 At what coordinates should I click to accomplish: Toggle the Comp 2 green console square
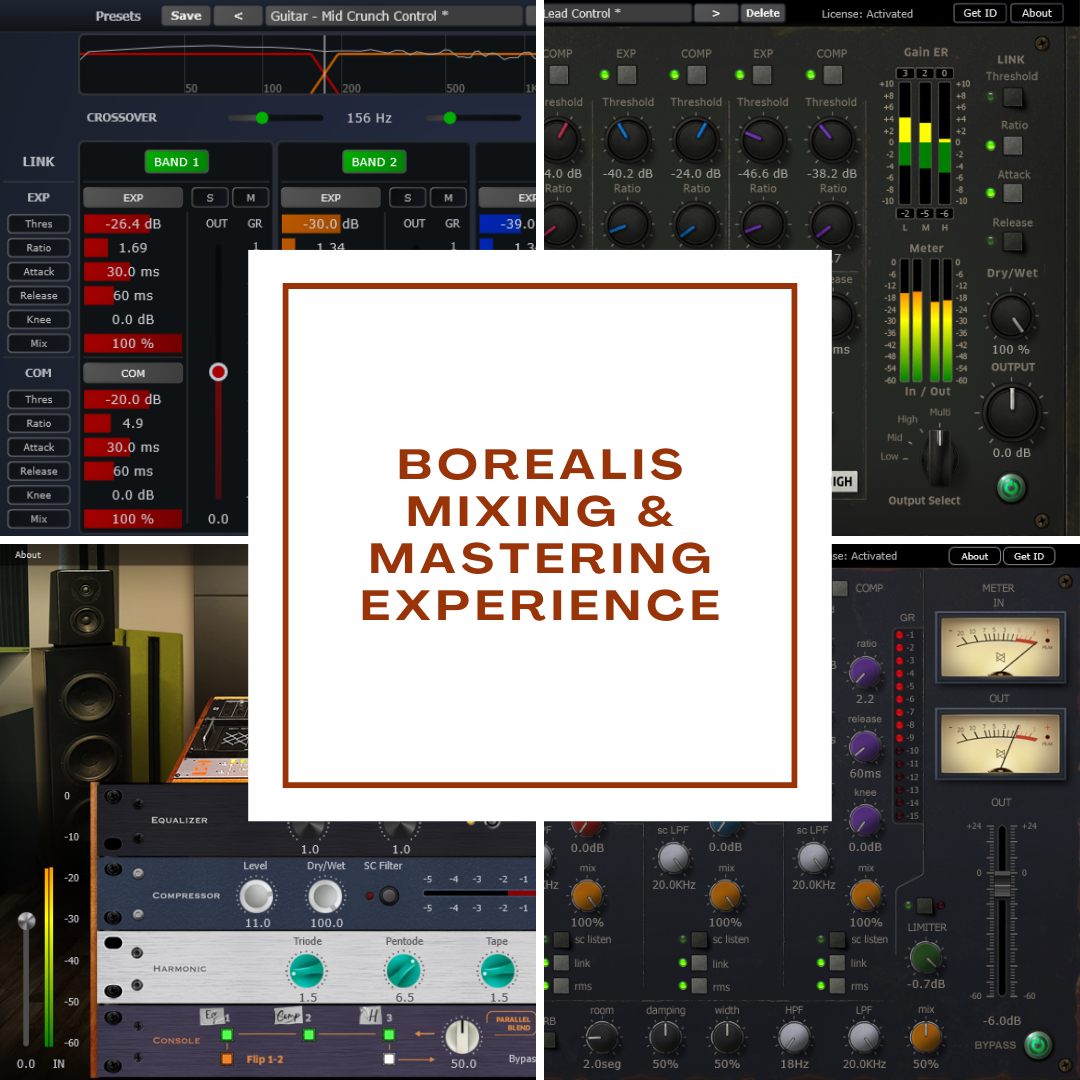click(x=309, y=1035)
